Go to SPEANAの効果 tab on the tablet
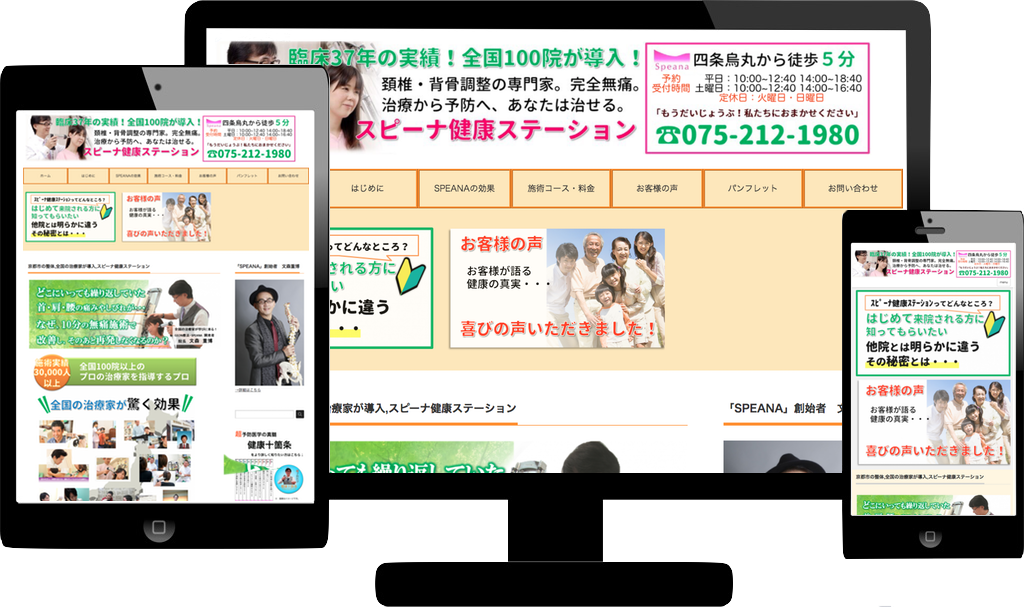The image size is (1024, 607). (128, 176)
